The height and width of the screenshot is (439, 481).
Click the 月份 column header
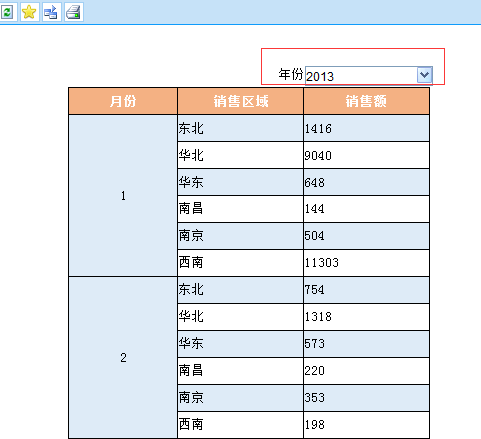point(123,101)
